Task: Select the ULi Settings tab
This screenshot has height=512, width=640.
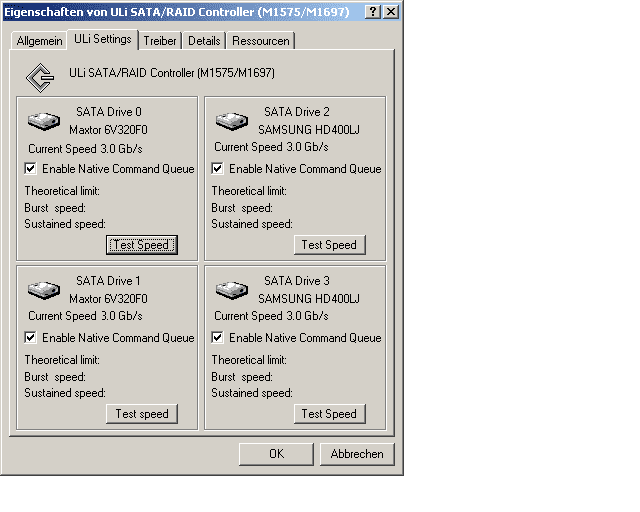Action: pos(103,39)
